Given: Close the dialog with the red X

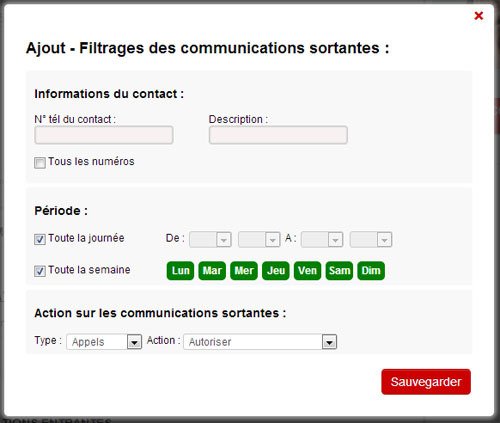Looking at the screenshot, I should point(479,16).
